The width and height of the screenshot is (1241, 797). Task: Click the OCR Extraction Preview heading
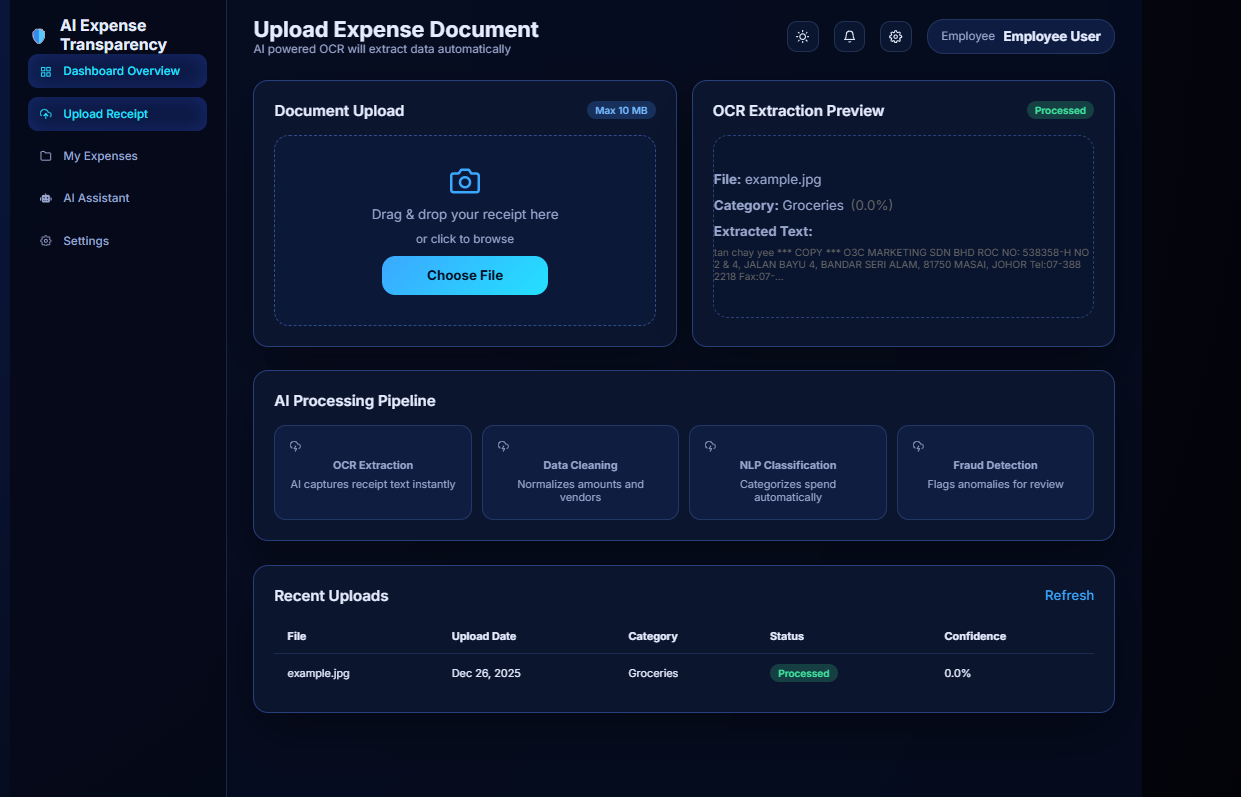798,111
